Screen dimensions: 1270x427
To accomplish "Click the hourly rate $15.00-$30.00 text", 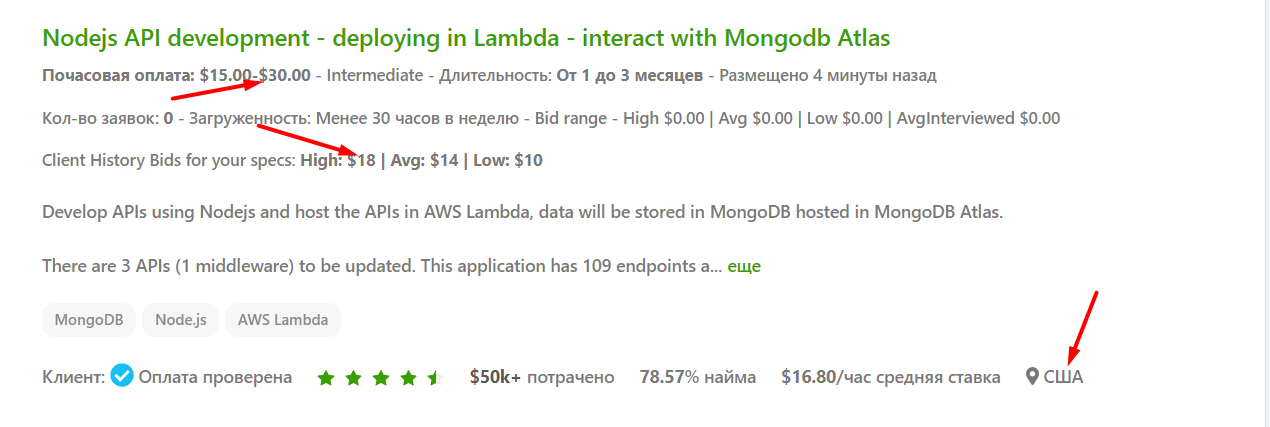I will pyautogui.click(x=255, y=75).
